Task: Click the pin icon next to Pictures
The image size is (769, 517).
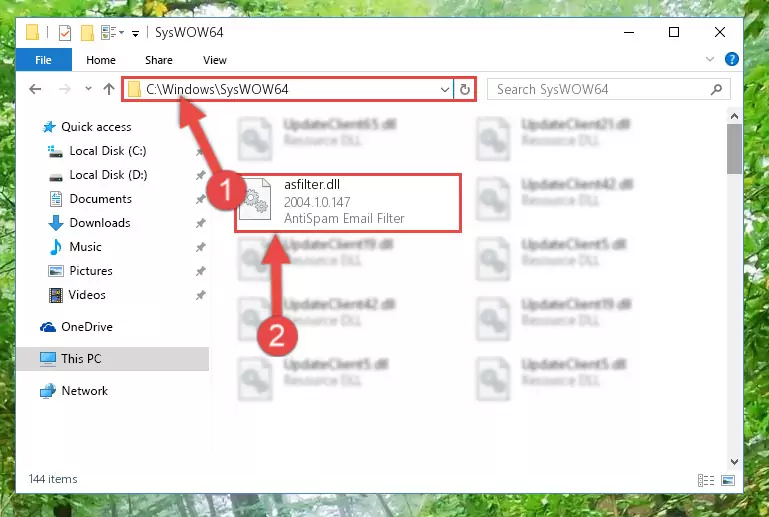Action: pos(200,272)
